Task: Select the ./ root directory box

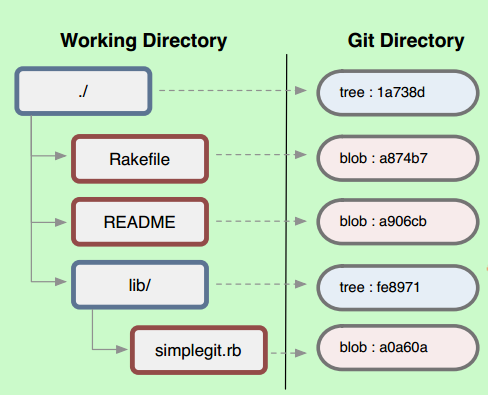Action: [x=83, y=91]
